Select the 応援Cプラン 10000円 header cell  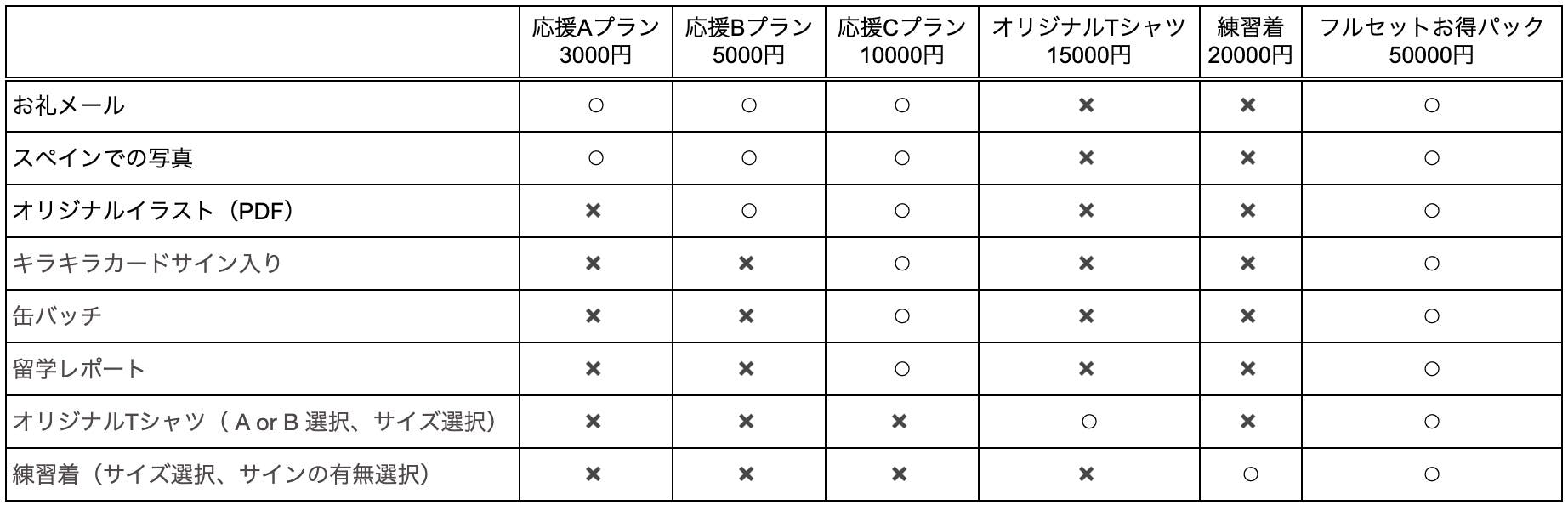pos(901,41)
